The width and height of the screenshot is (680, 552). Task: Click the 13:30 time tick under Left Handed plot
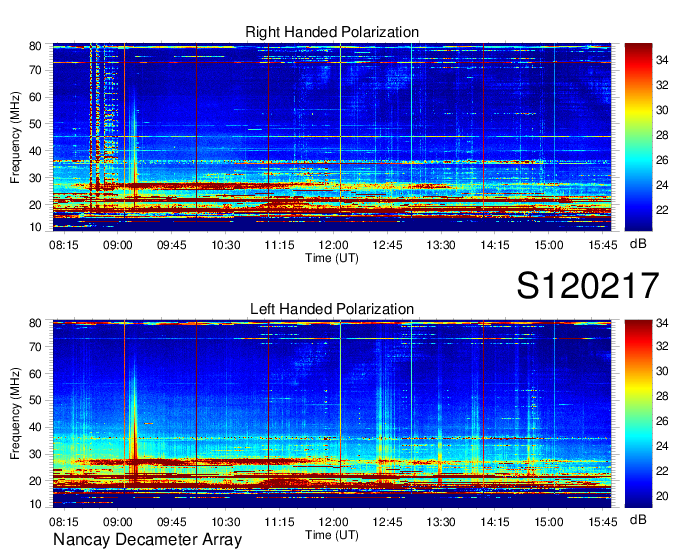(x=441, y=522)
